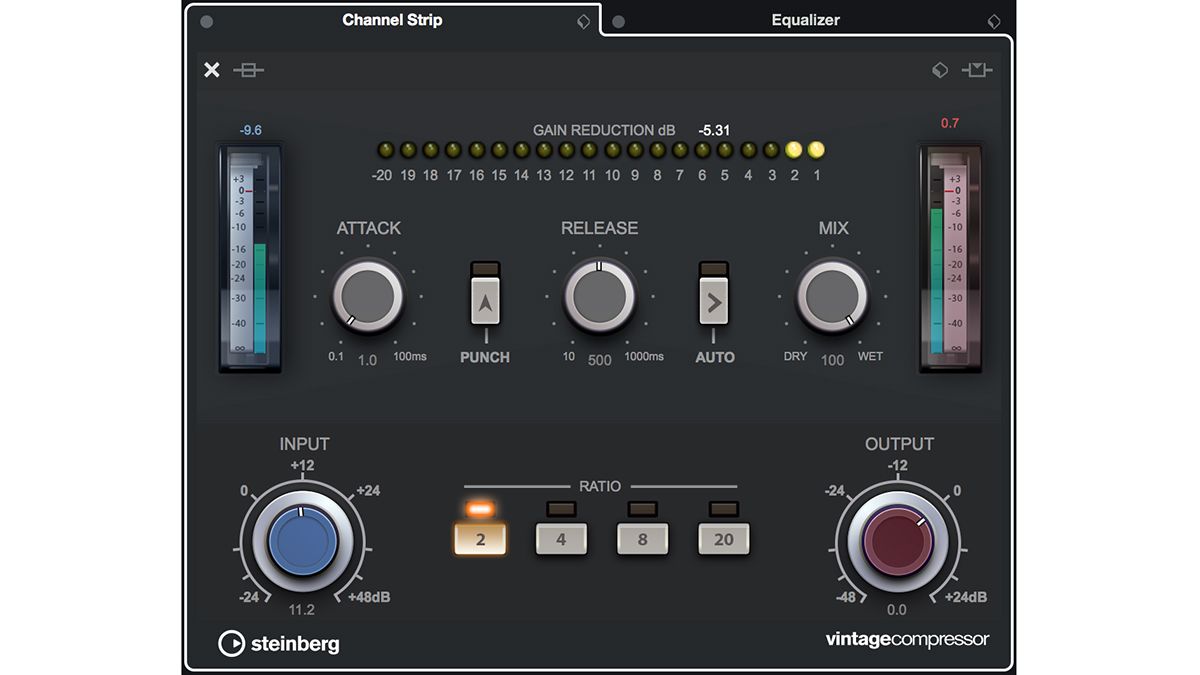Click the gain reduction value -5.31
The image size is (1200, 675).
pos(714,130)
